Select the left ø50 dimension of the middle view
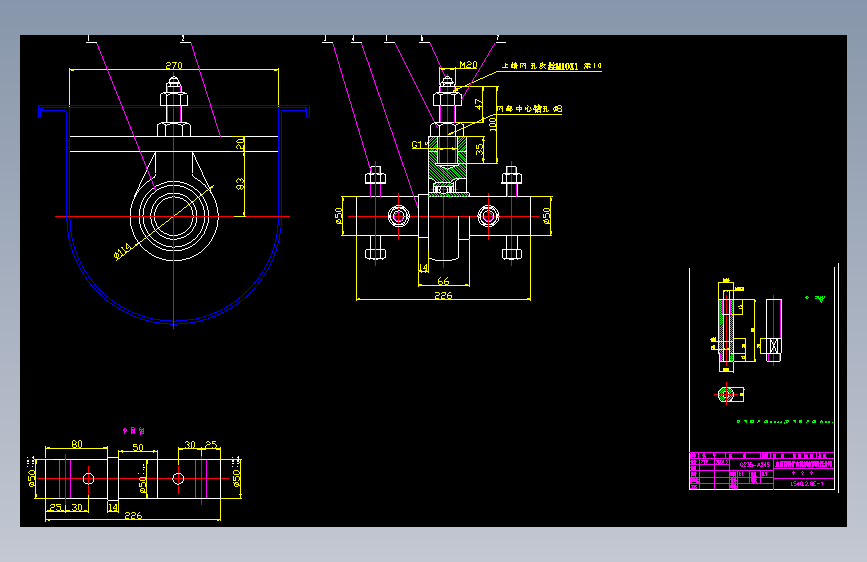 click(x=338, y=216)
